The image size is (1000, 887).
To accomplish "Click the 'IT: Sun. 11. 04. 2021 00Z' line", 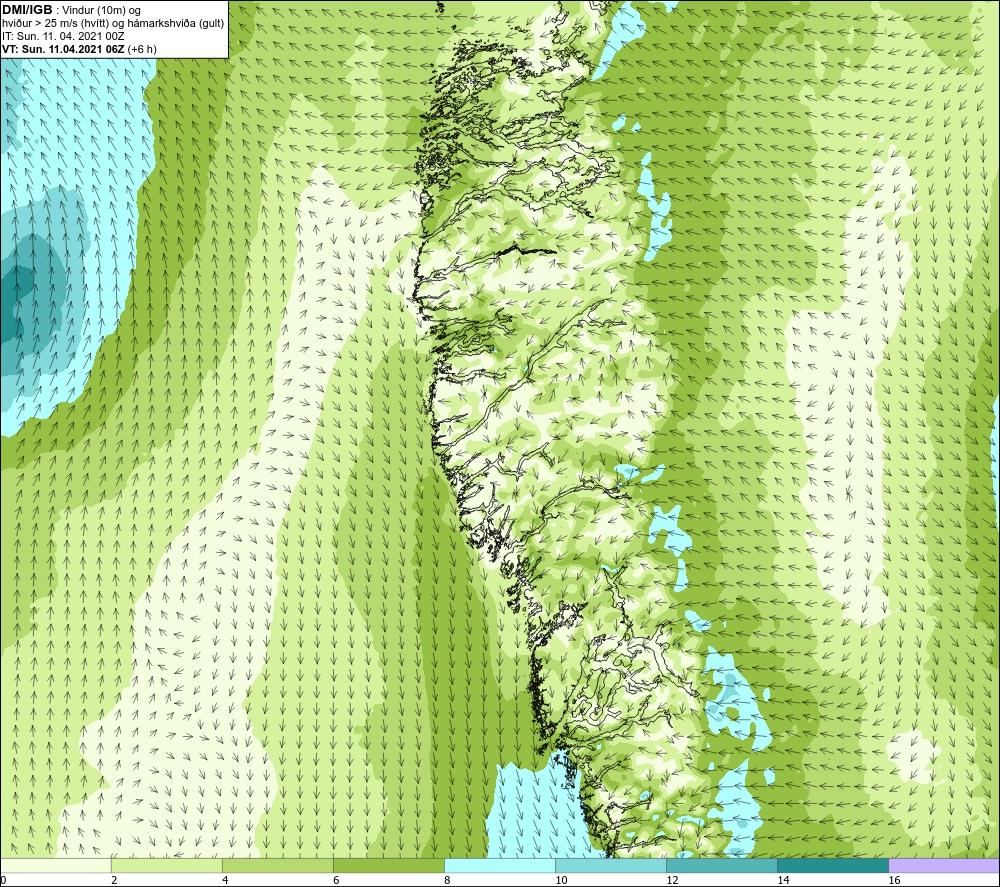I will coord(63,36).
